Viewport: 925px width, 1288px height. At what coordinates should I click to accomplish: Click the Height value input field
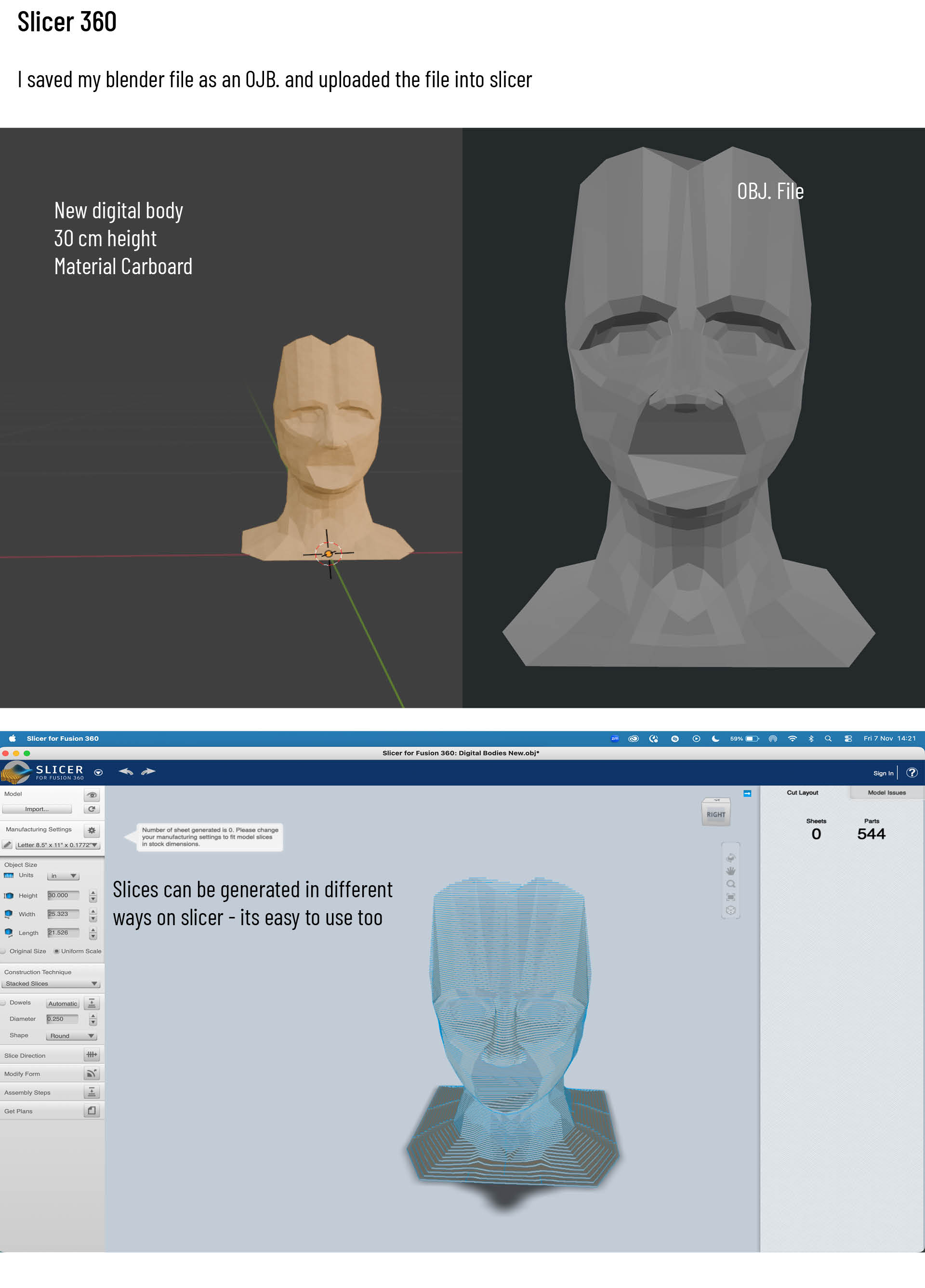click(x=63, y=895)
